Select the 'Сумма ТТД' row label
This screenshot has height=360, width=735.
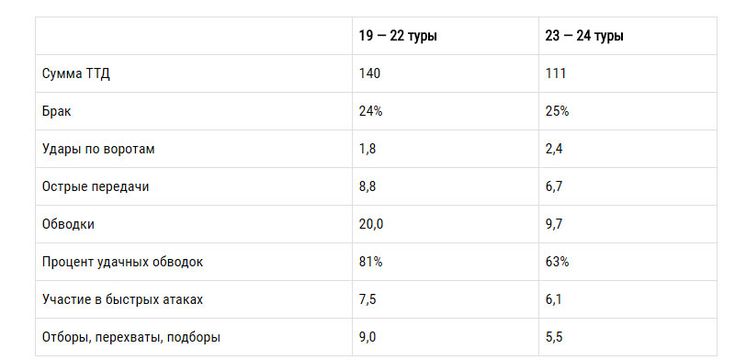tap(76, 74)
